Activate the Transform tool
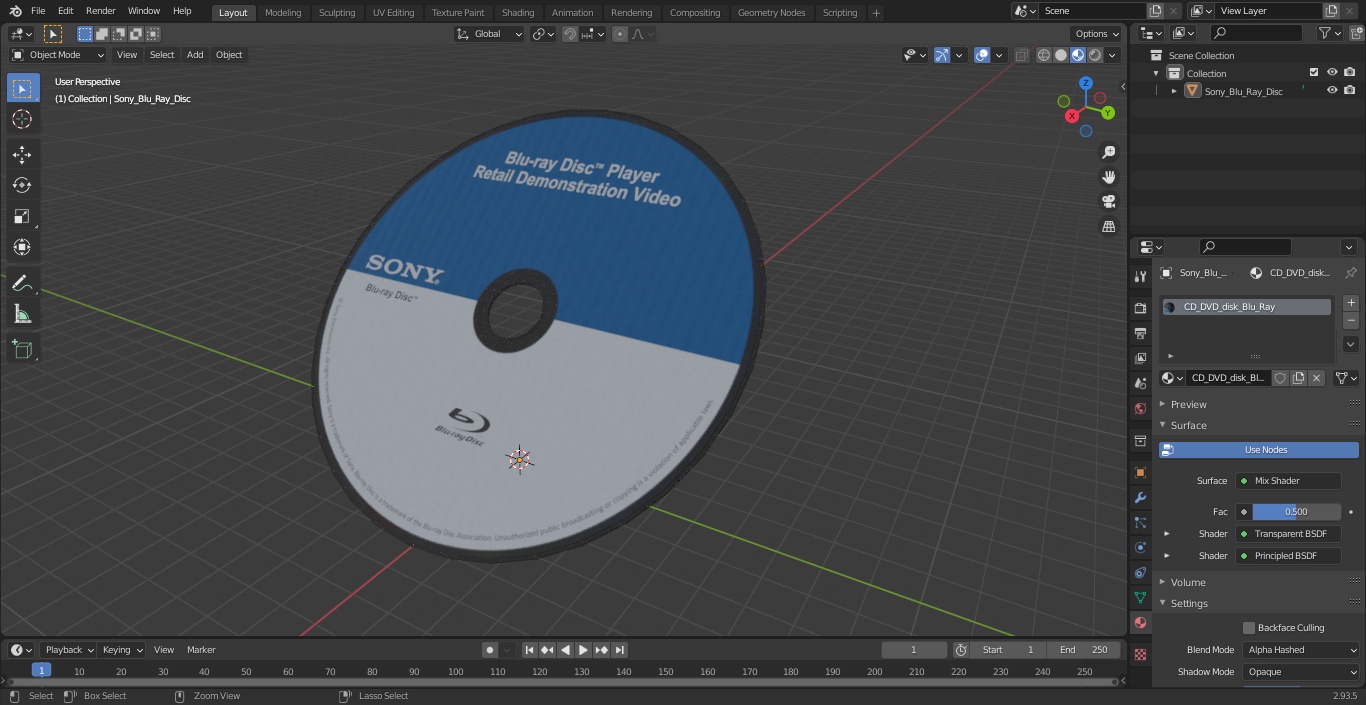 point(22,247)
